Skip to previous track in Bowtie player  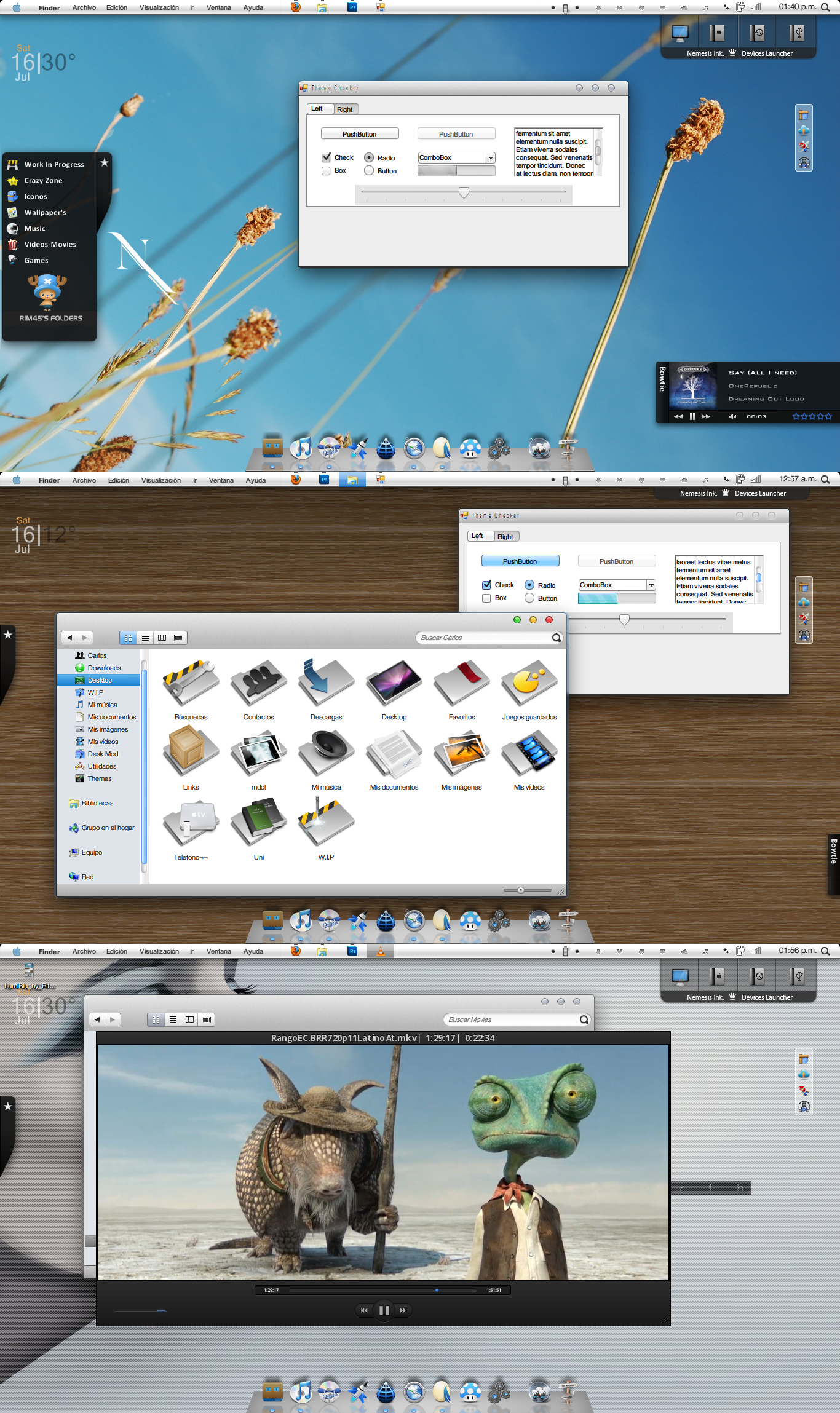tap(678, 416)
